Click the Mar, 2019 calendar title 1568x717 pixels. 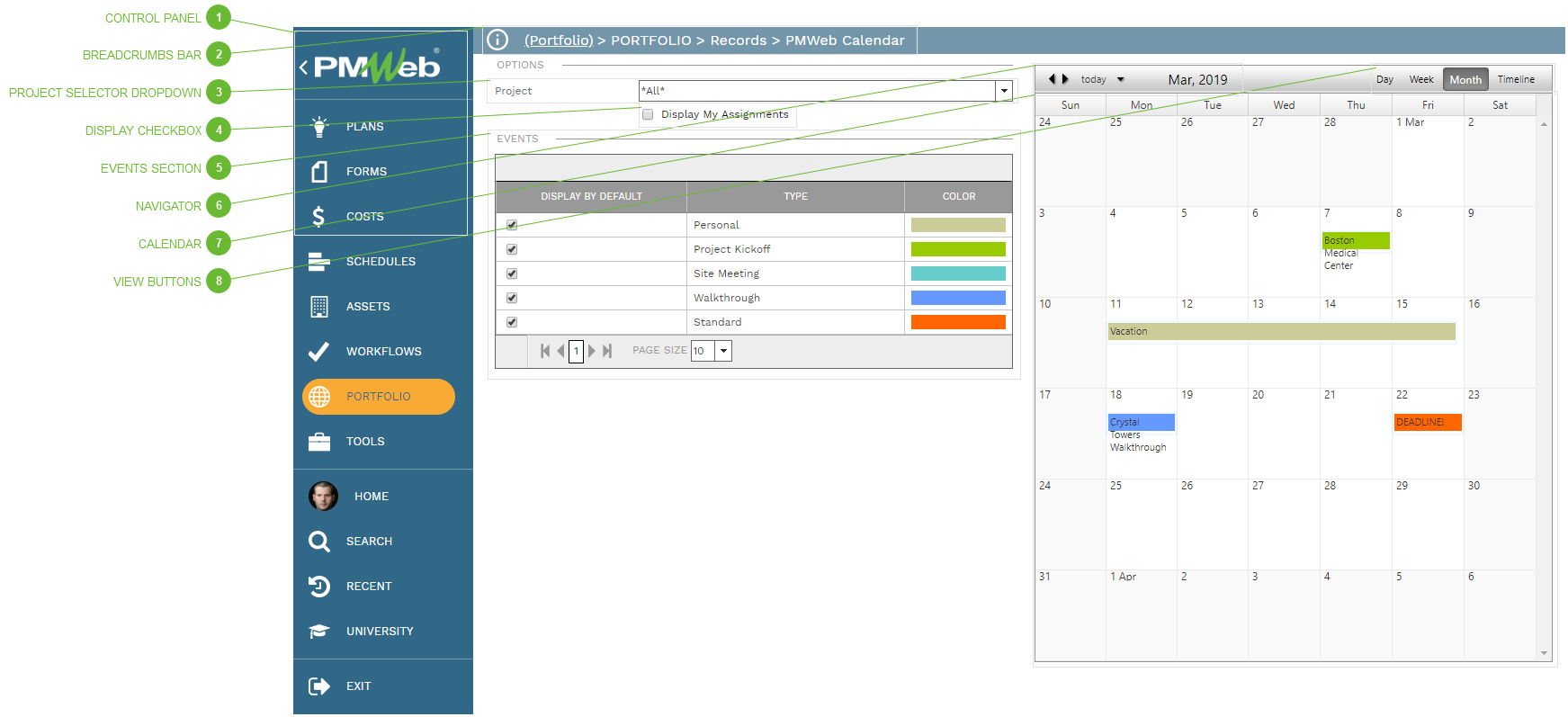(1197, 79)
